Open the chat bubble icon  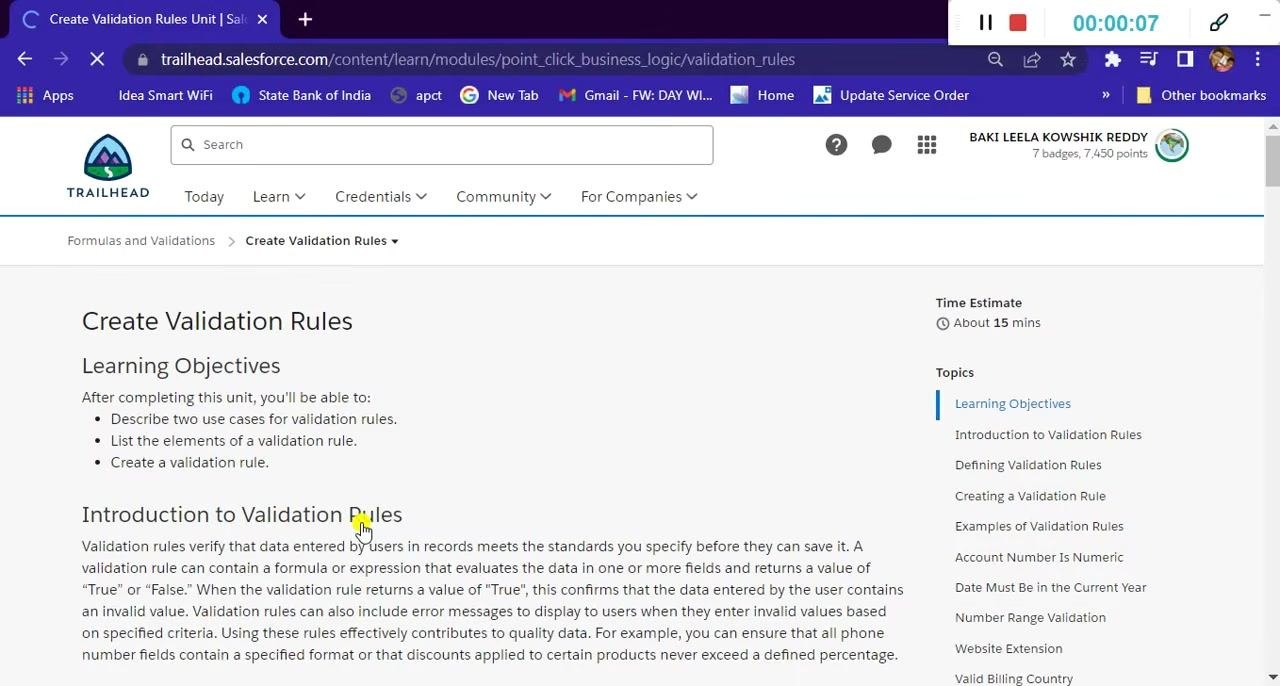(881, 145)
